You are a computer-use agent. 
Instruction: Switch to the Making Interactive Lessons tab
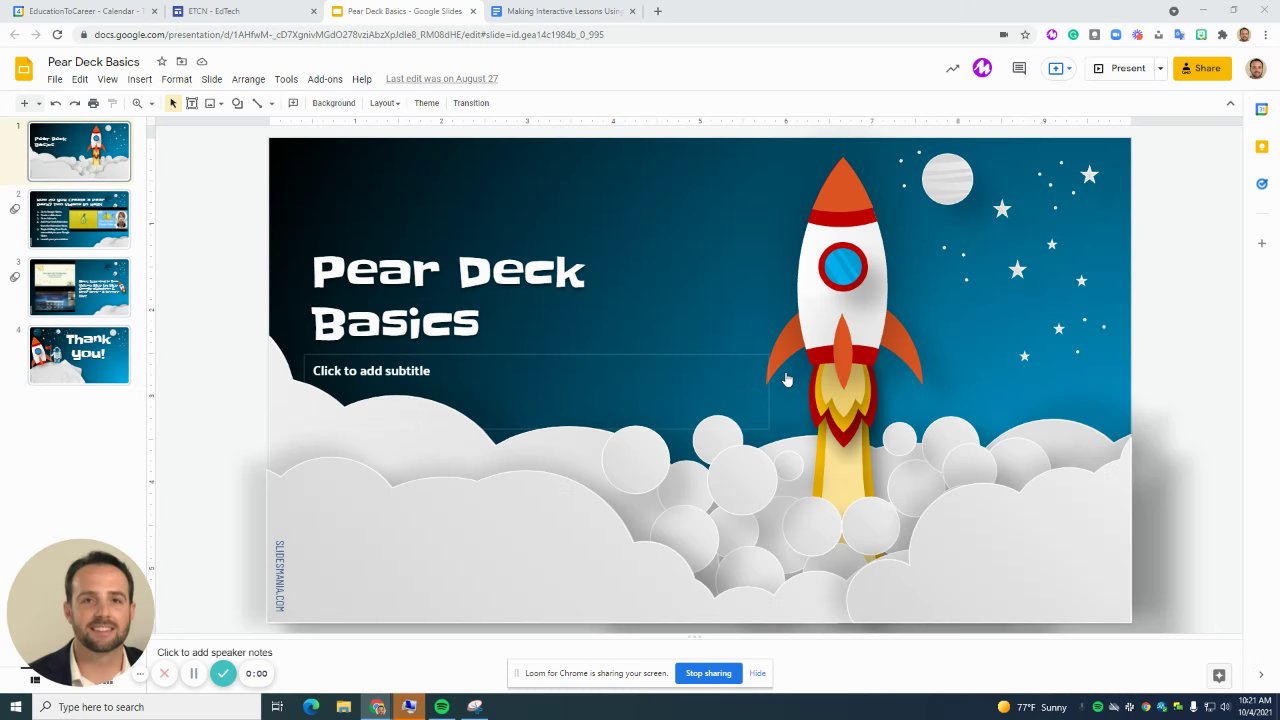click(563, 11)
